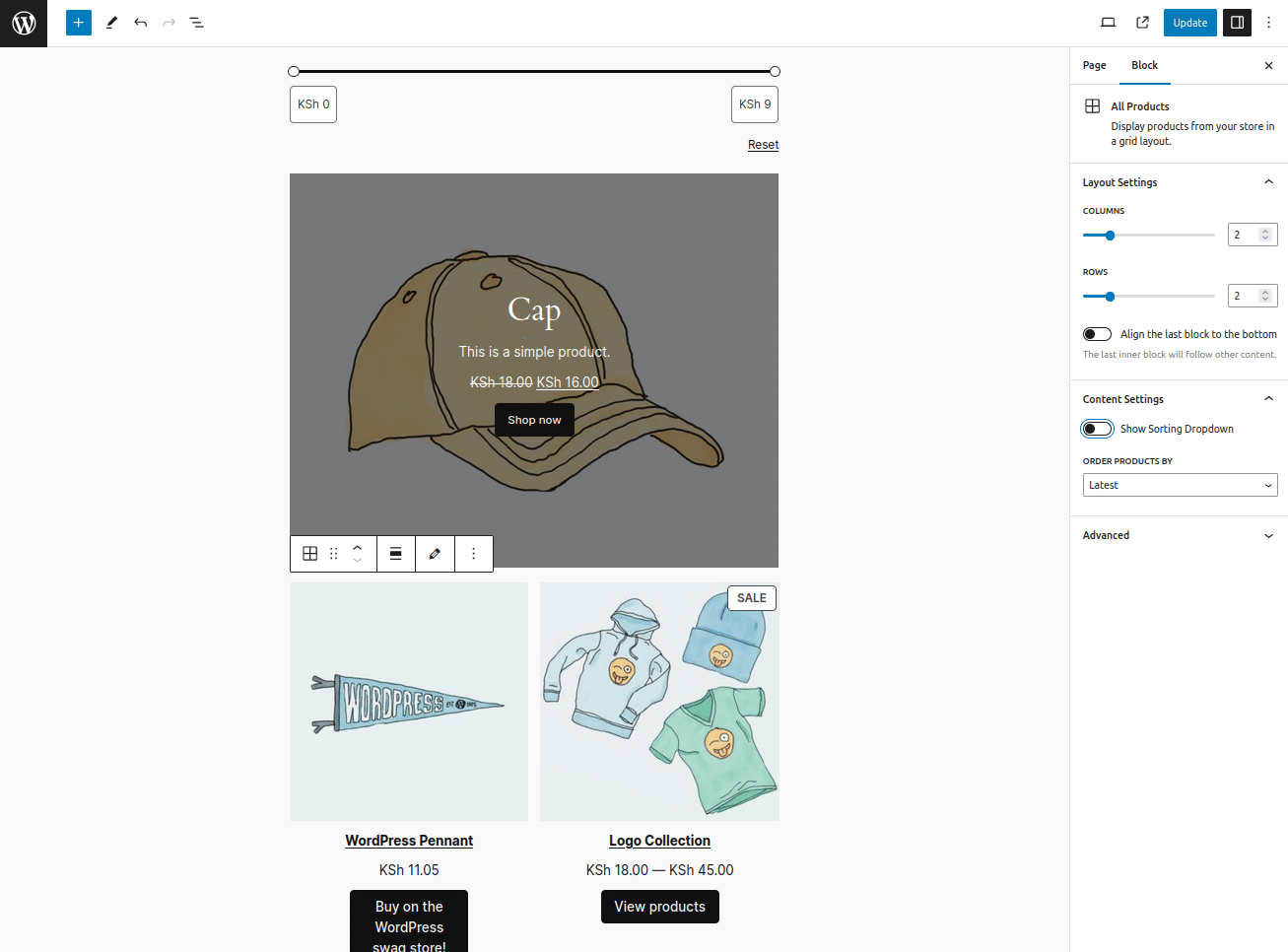Click the Update button

pos(1189,23)
